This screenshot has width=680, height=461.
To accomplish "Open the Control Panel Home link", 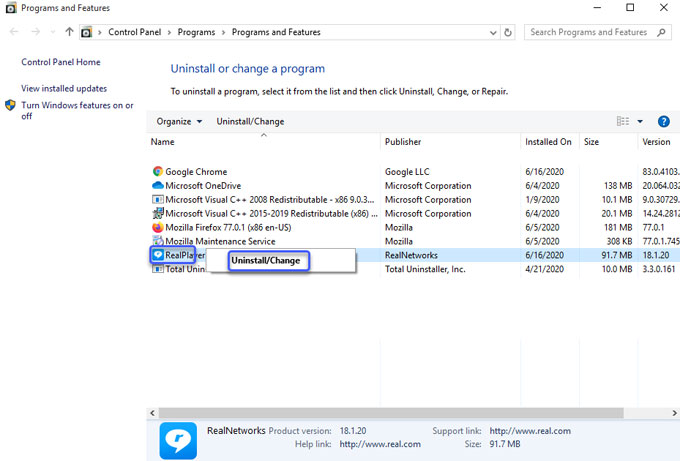I will (x=61, y=62).
